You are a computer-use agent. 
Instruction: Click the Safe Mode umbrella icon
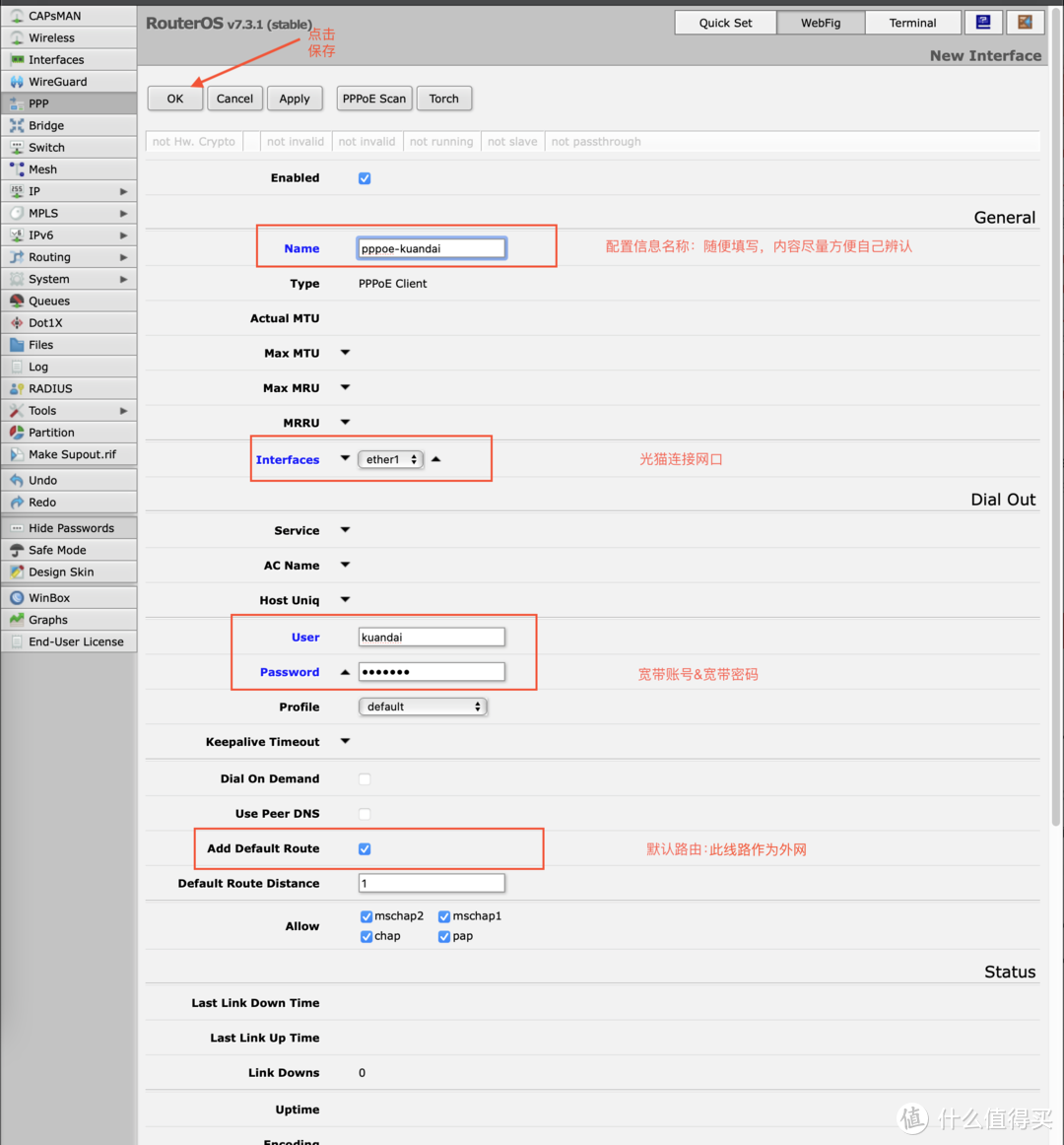click(17, 549)
